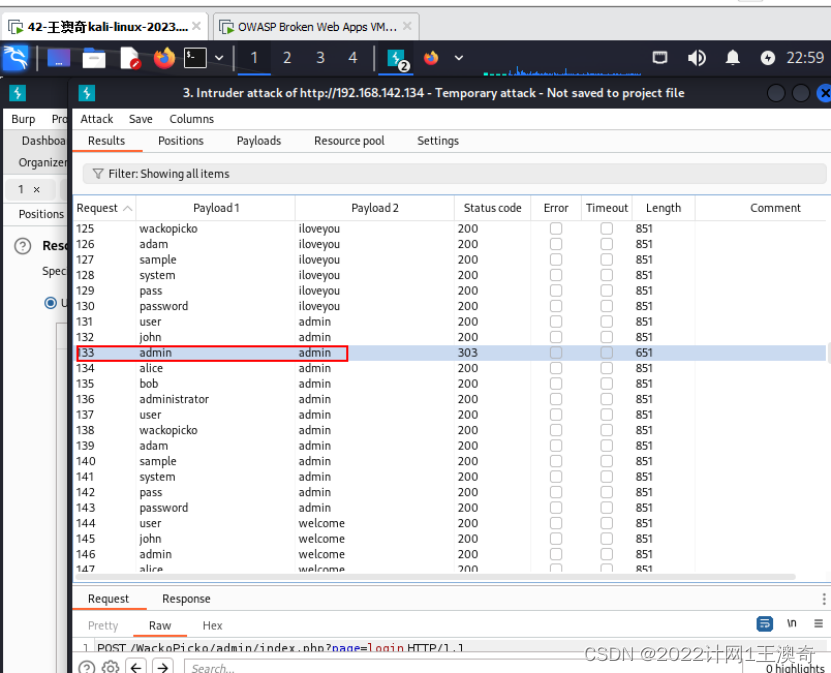Open the search help question mark icon
The height and width of the screenshot is (673, 831).
pyautogui.click(x=87, y=667)
